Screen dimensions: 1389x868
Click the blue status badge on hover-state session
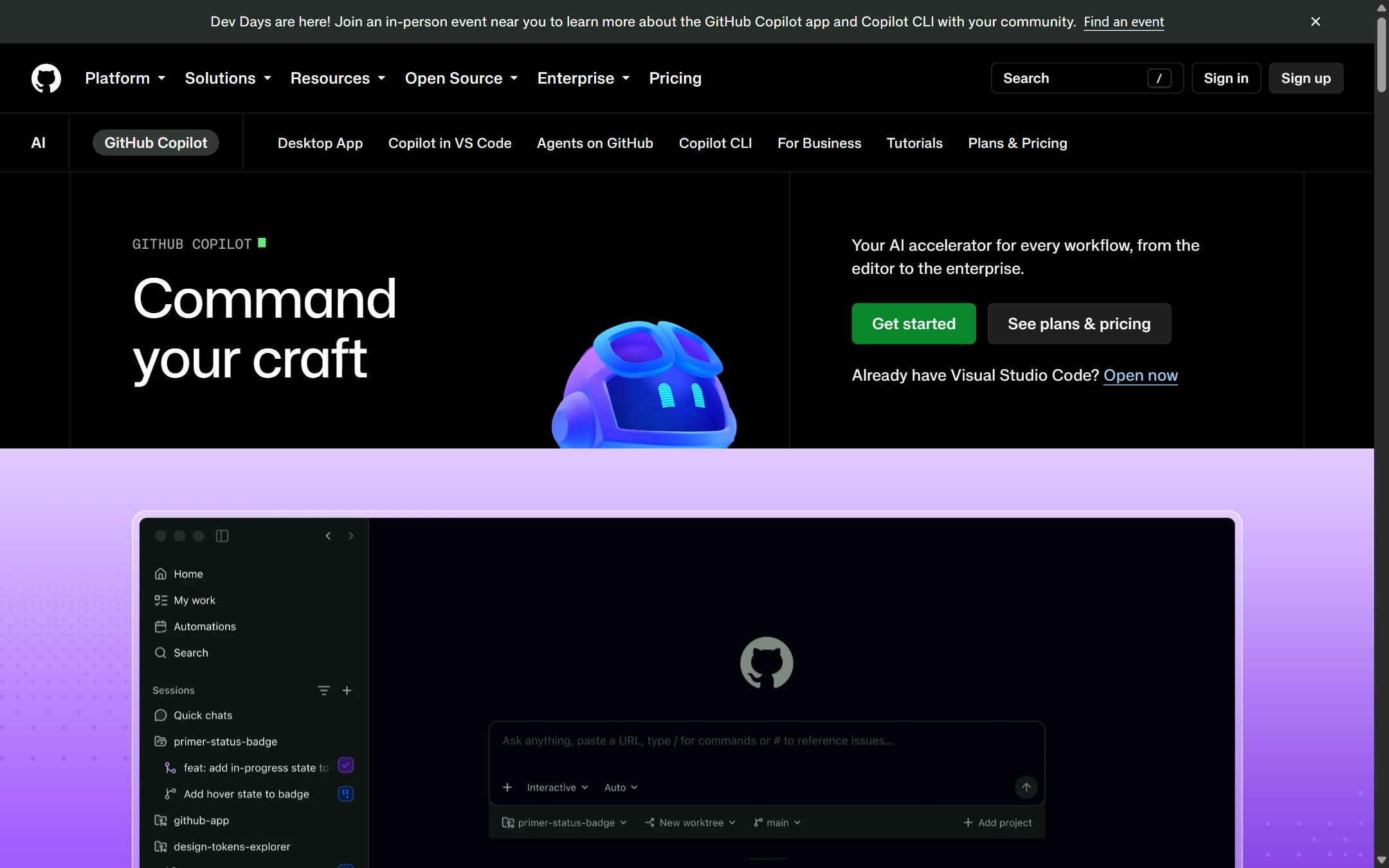[x=345, y=793]
